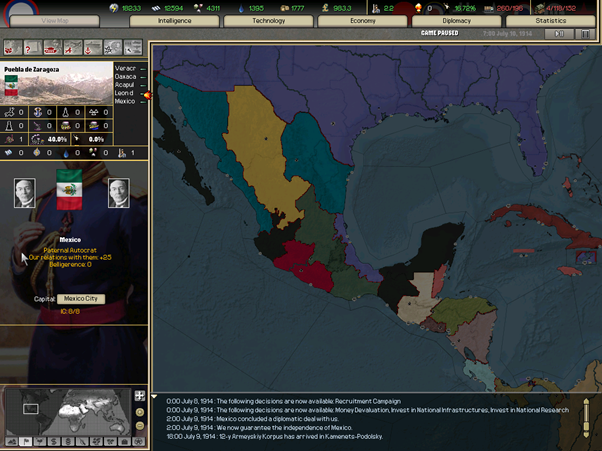The width and height of the screenshot is (602, 451).
Task: Click the left Mexican leader portrait
Action: tap(25, 193)
